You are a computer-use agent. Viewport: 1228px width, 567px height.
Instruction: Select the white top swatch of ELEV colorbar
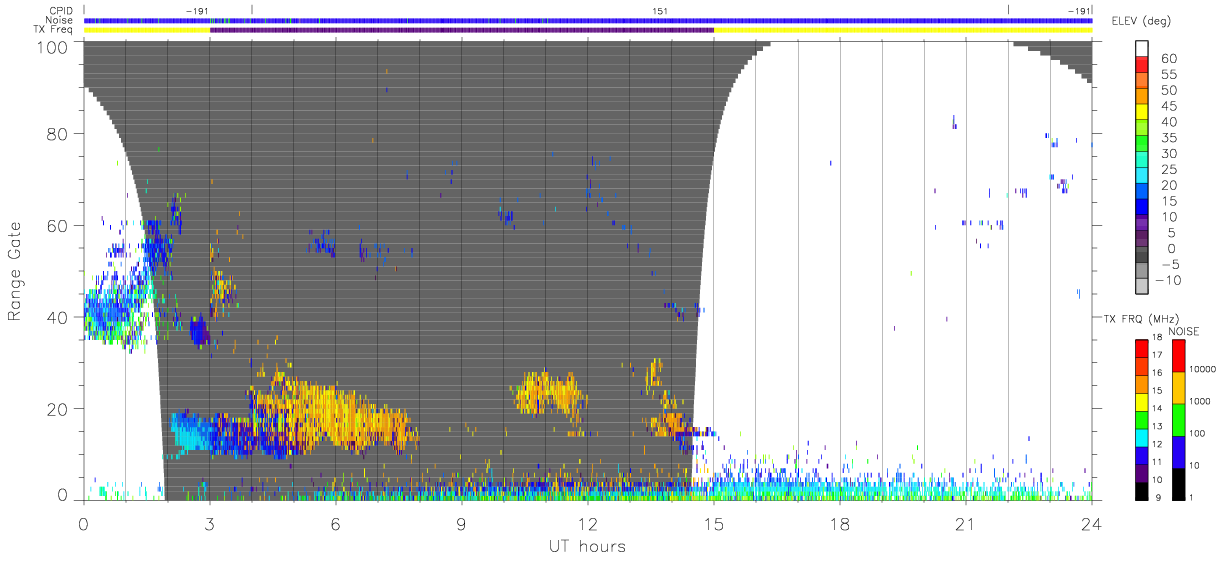1142,48
